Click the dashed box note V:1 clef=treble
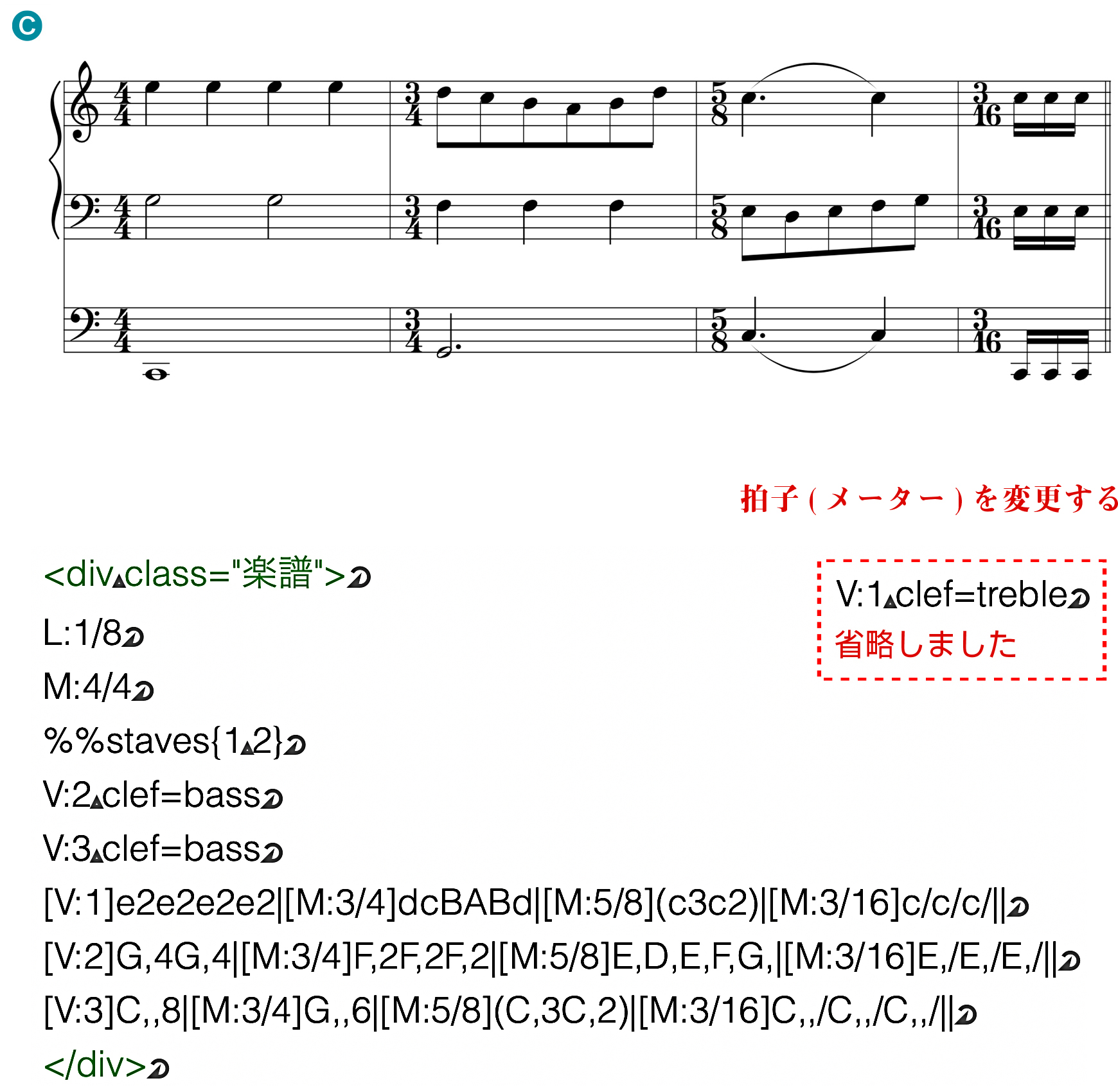Viewport: 1118px width, 1092px height. [x=962, y=619]
